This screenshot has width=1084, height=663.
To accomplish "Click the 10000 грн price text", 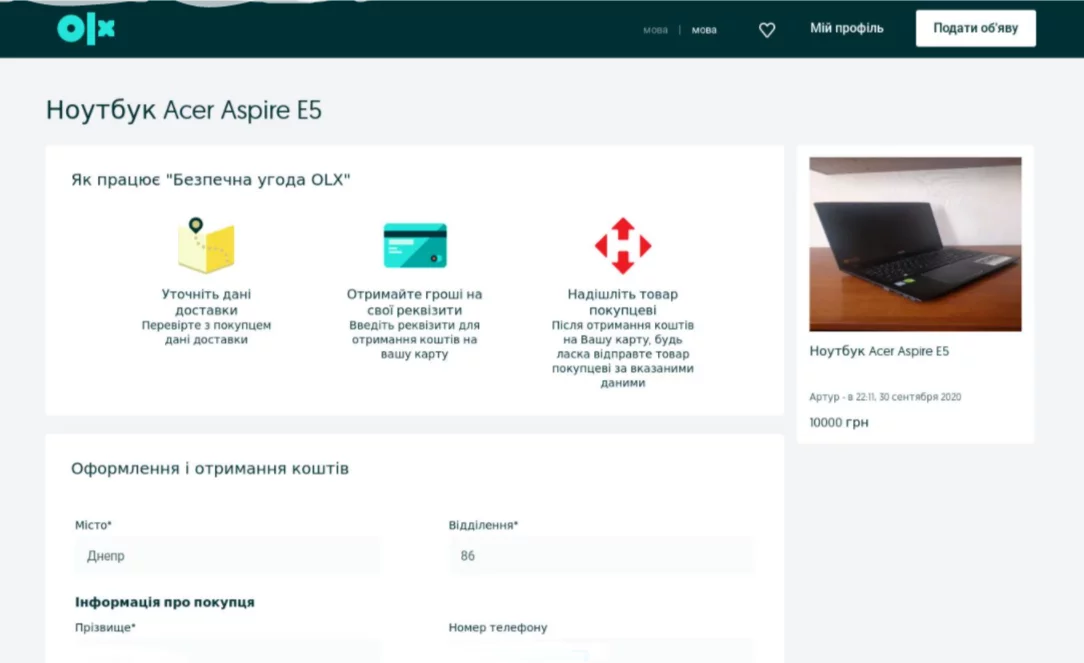I will pos(839,422).
